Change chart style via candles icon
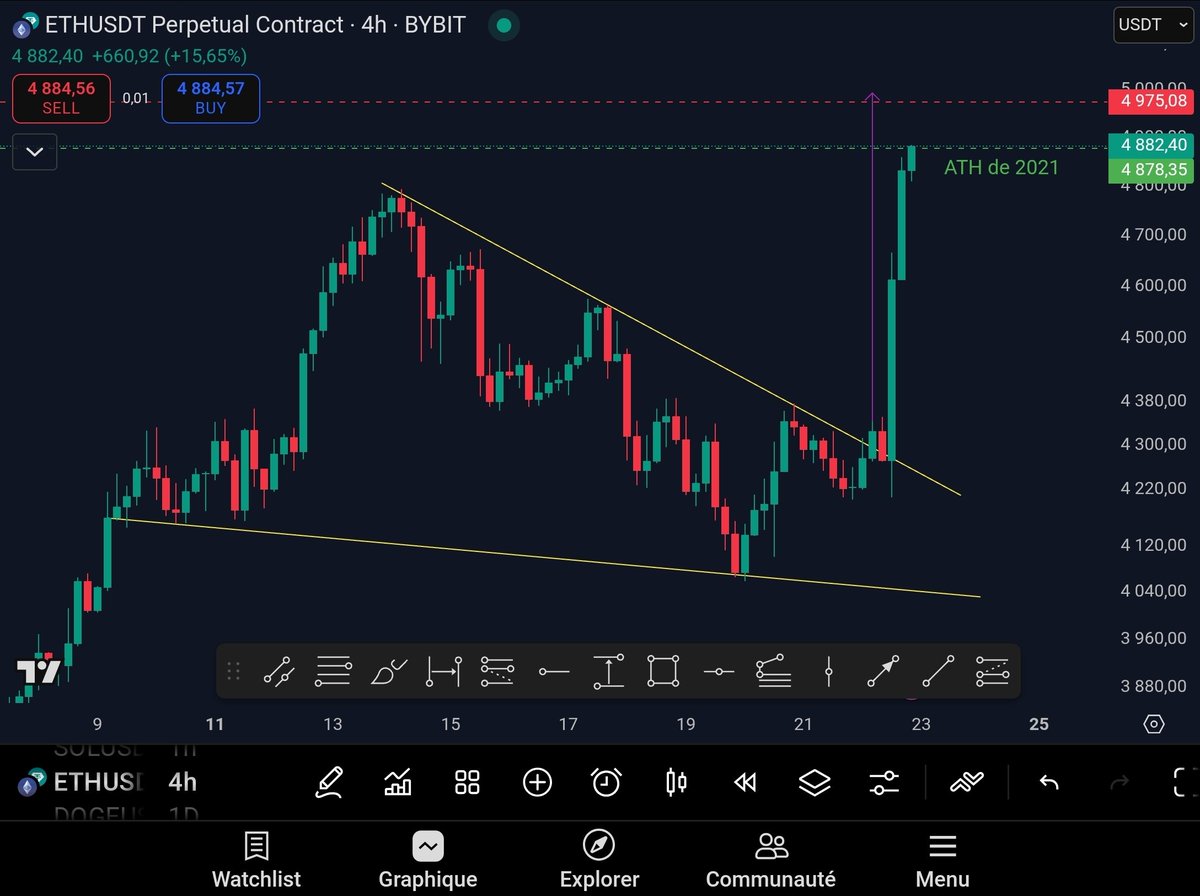This screenshot has height=896, width=1200. point(675,782)
